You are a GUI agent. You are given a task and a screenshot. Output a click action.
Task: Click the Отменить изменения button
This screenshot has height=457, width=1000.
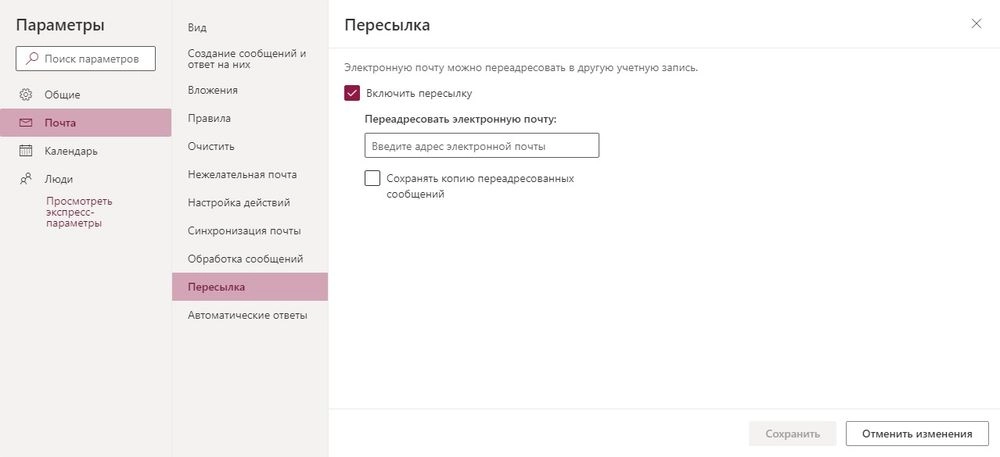point(917,433)
